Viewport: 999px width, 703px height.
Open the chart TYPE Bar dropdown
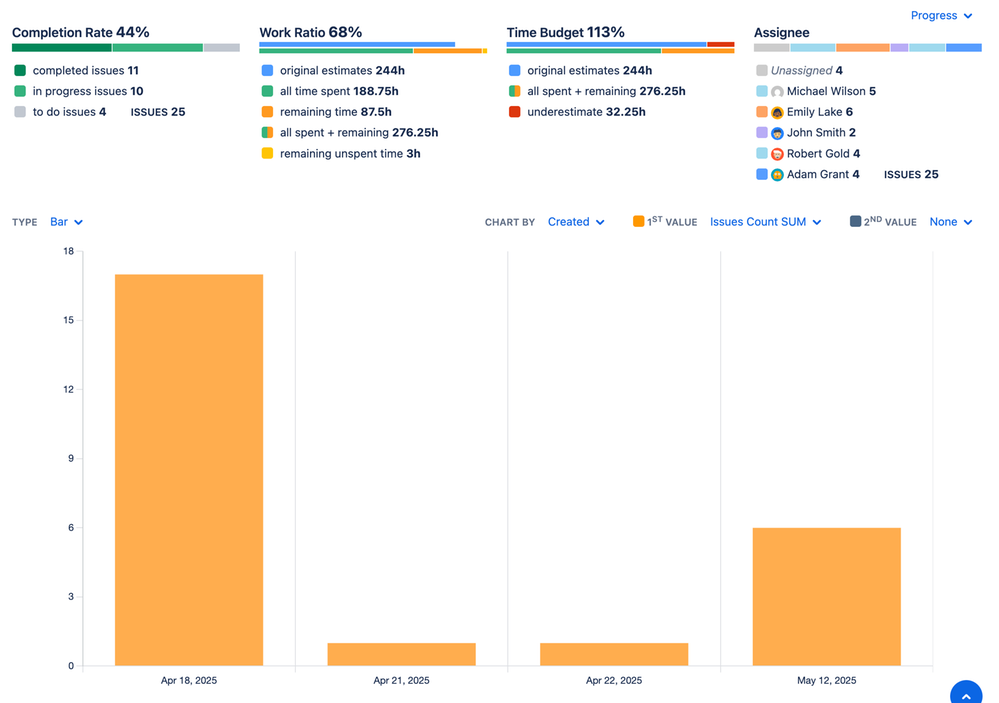66,222
